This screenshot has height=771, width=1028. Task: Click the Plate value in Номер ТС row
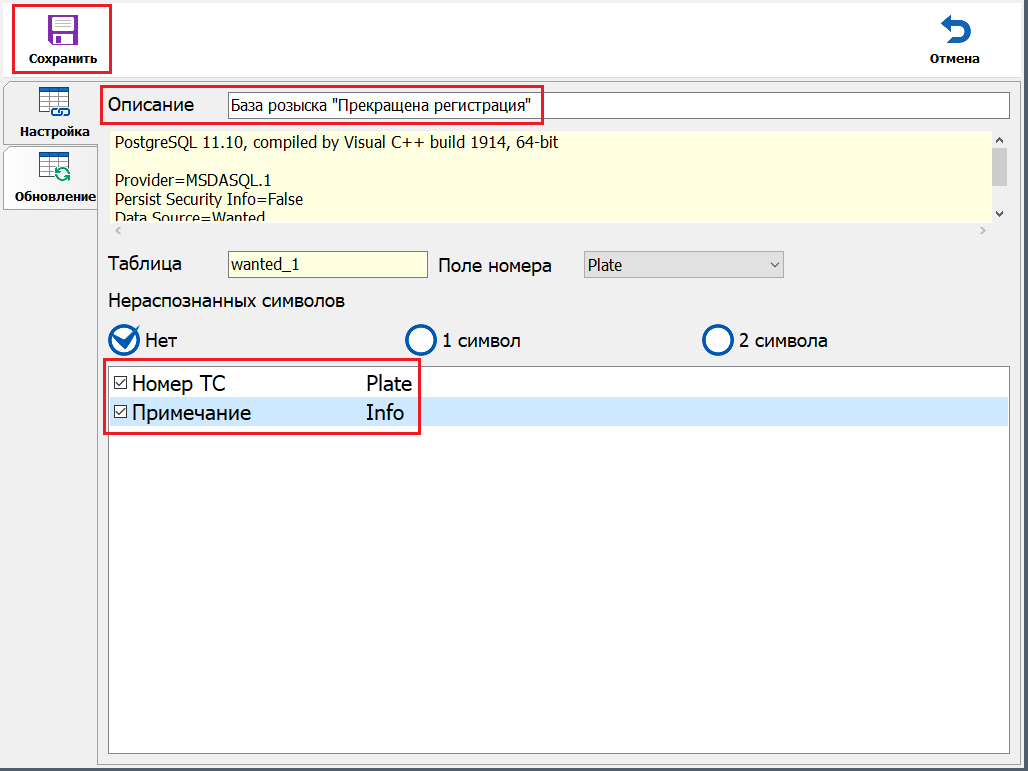click(388, 383)
